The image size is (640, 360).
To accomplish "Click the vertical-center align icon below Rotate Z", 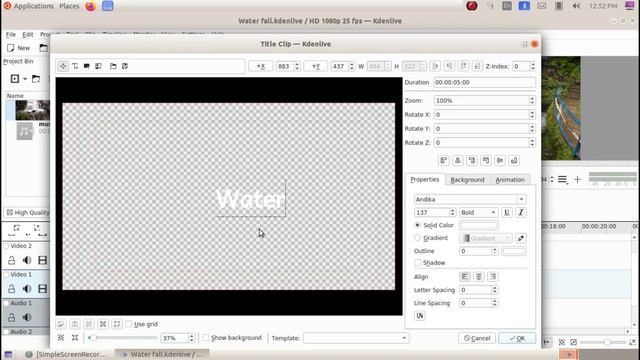I will (500, 160).
